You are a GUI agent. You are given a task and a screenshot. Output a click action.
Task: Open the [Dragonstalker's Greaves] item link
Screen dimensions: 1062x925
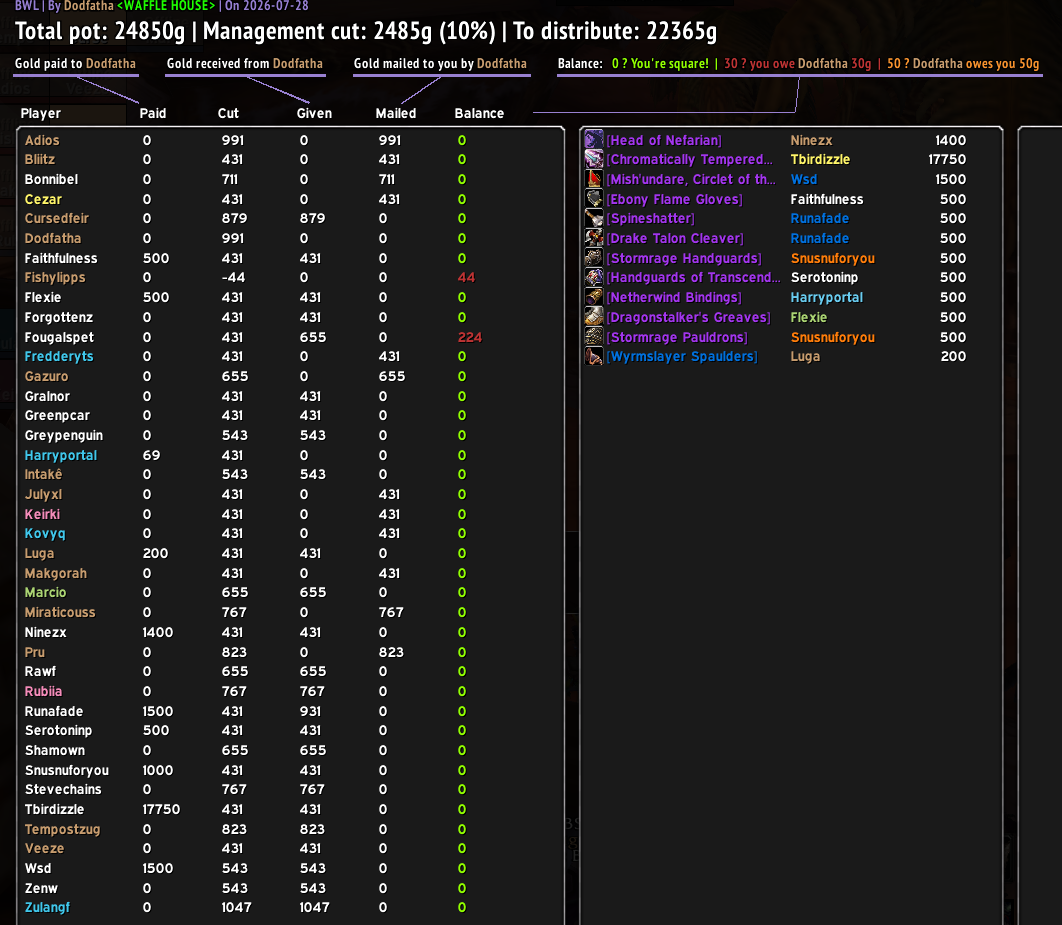tap(688, 318)
